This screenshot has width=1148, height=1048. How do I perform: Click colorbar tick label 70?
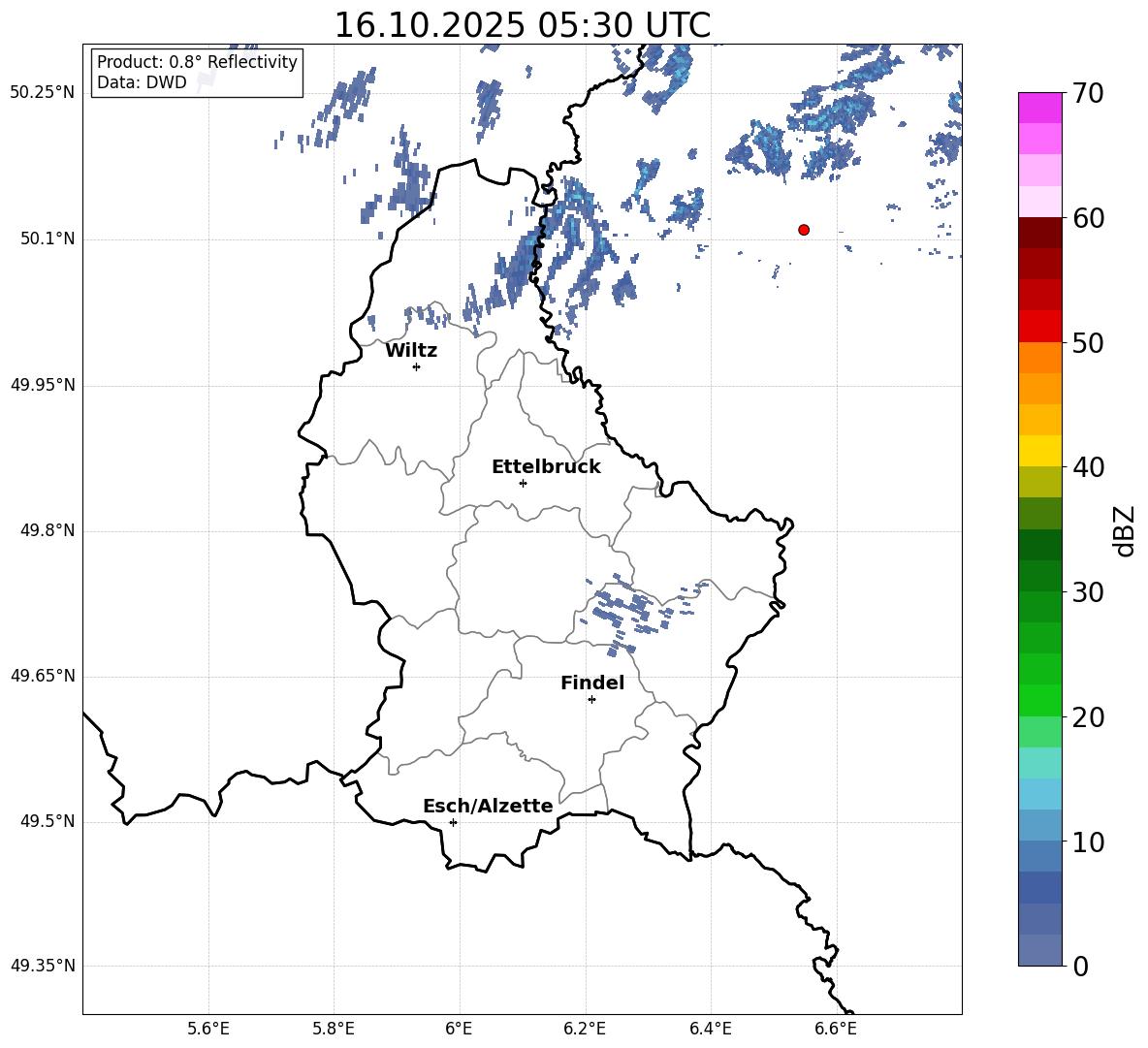coord(1089,93)
